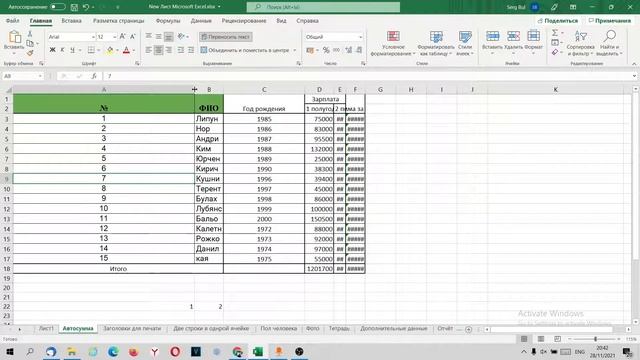Toggle middle vertical alignment
This screenshot has width=640, height=360.
point(158,37)
